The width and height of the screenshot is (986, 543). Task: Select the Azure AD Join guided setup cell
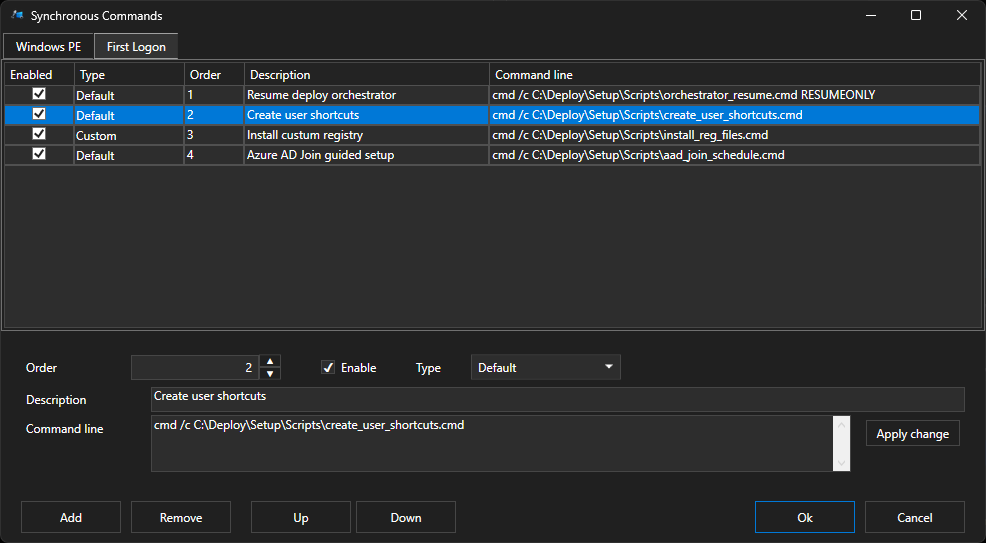tap(367, 155)
